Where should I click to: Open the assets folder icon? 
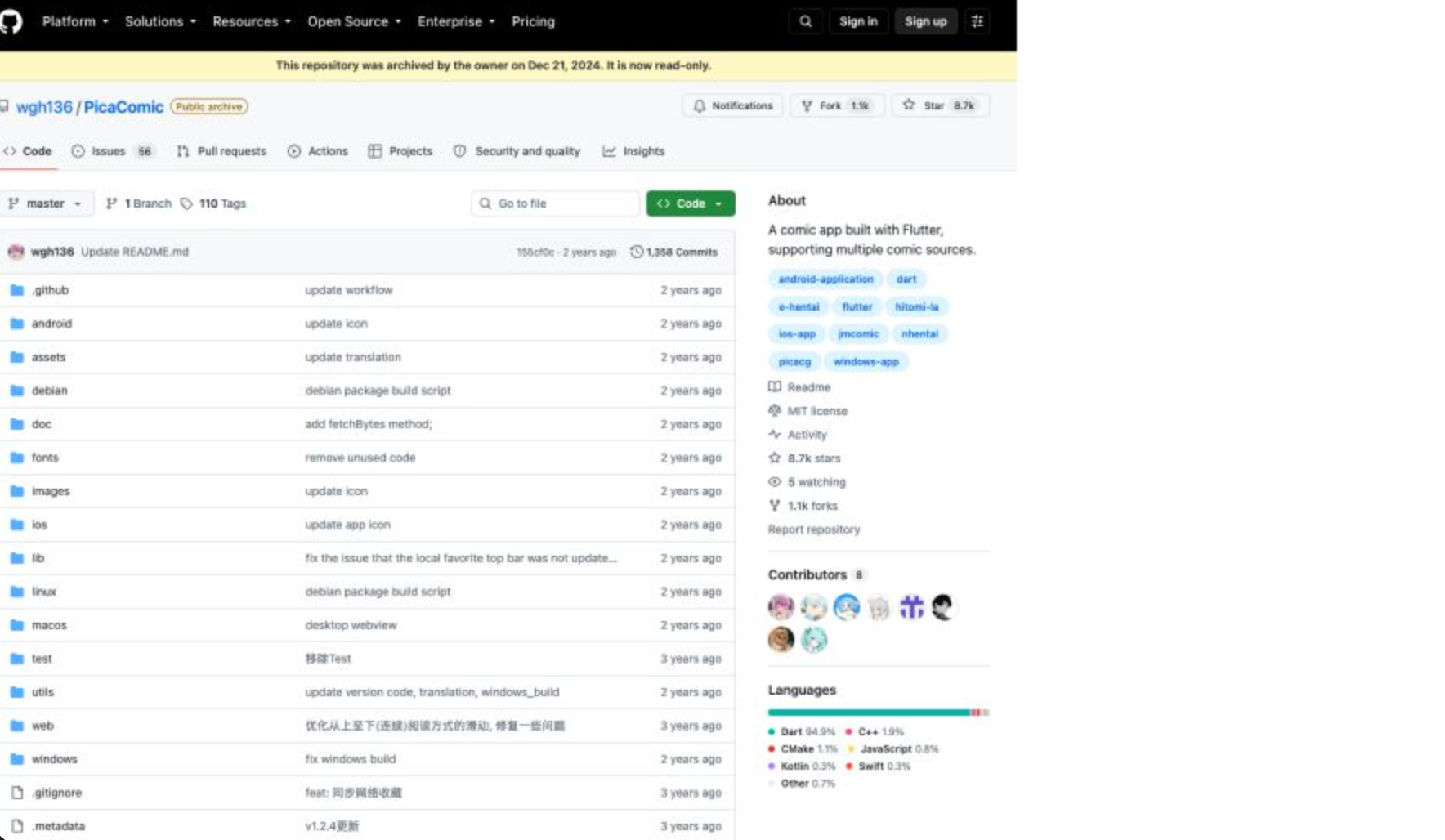pyautogui.click(x=16, y=357)
